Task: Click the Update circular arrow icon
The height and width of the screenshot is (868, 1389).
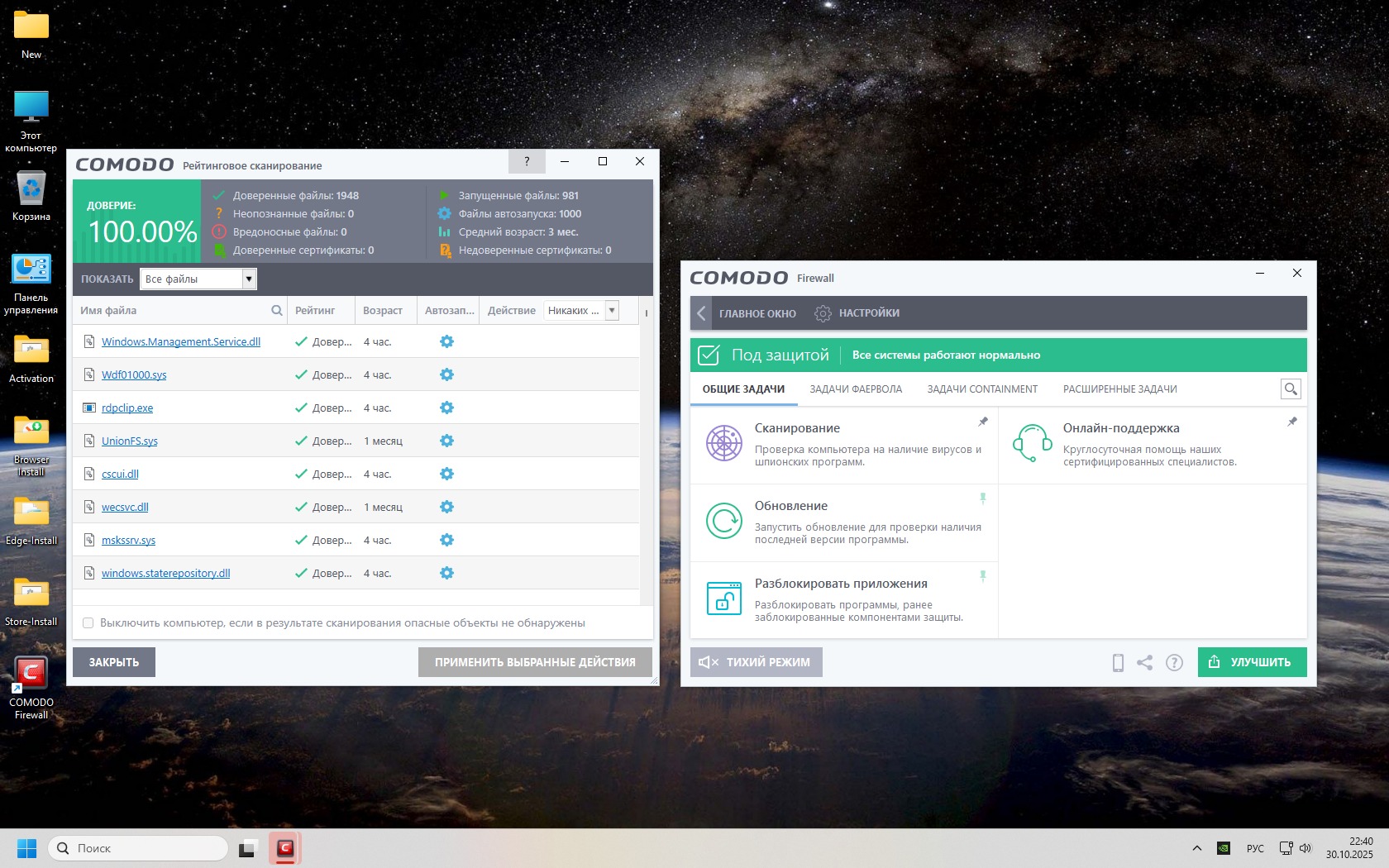Action: (x=723, y=521)
